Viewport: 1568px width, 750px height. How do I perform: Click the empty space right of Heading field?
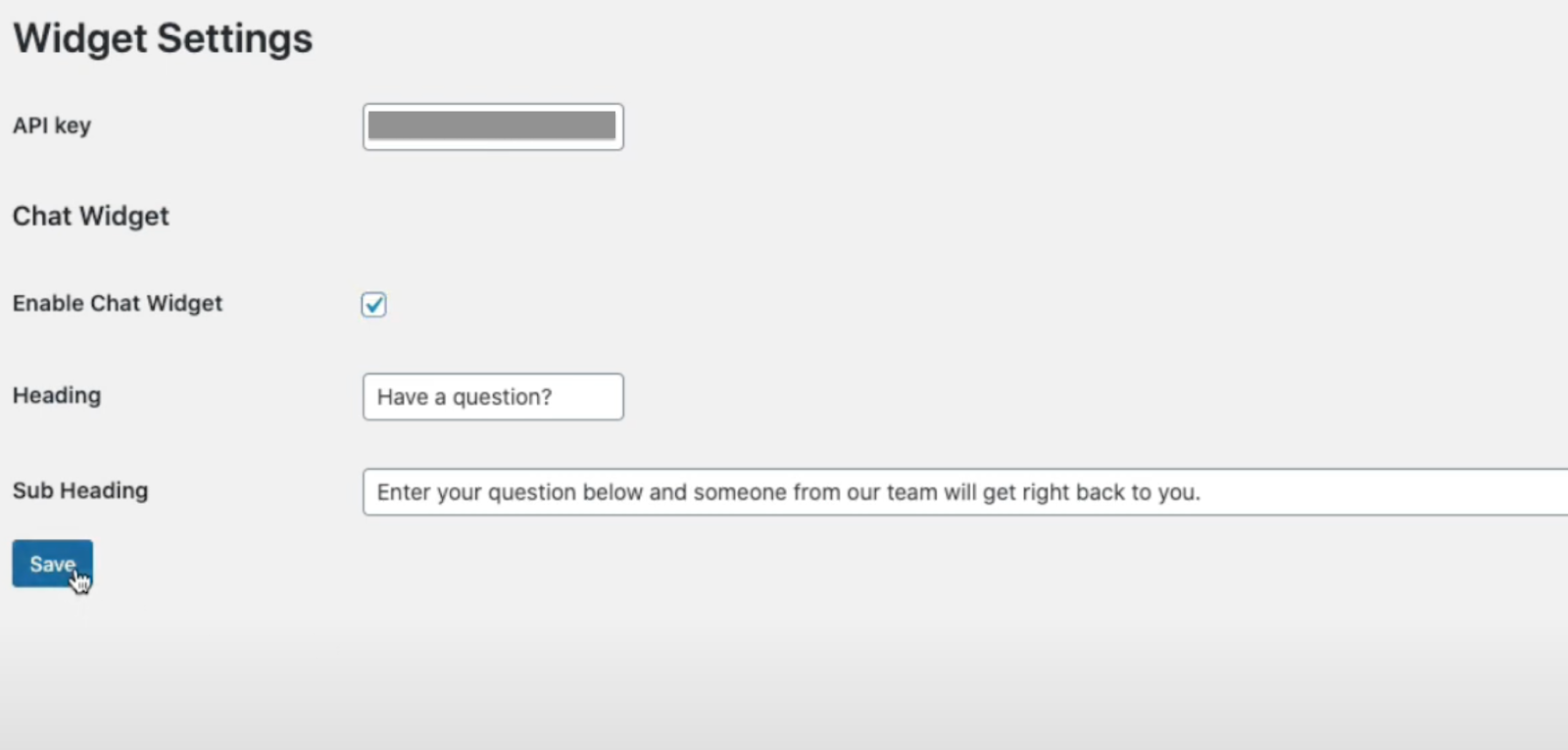tap(1078, 397)
